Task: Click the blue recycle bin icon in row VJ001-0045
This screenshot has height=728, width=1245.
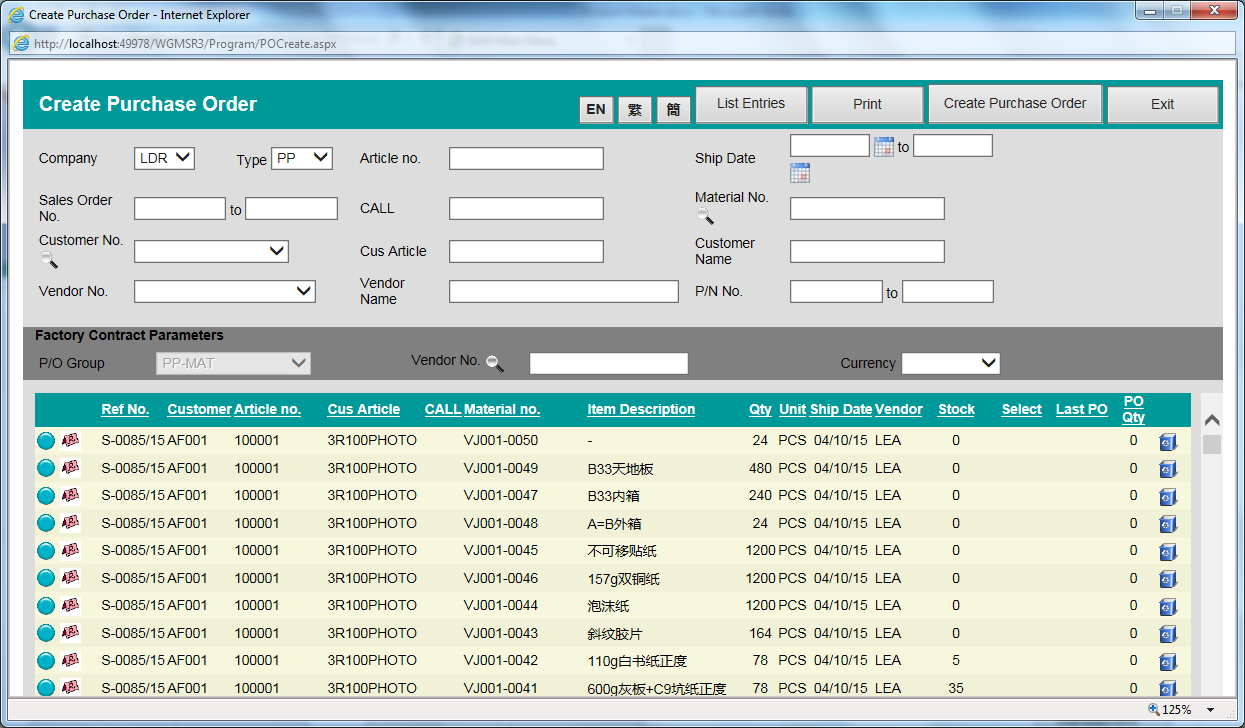Action: (1168, 552)
